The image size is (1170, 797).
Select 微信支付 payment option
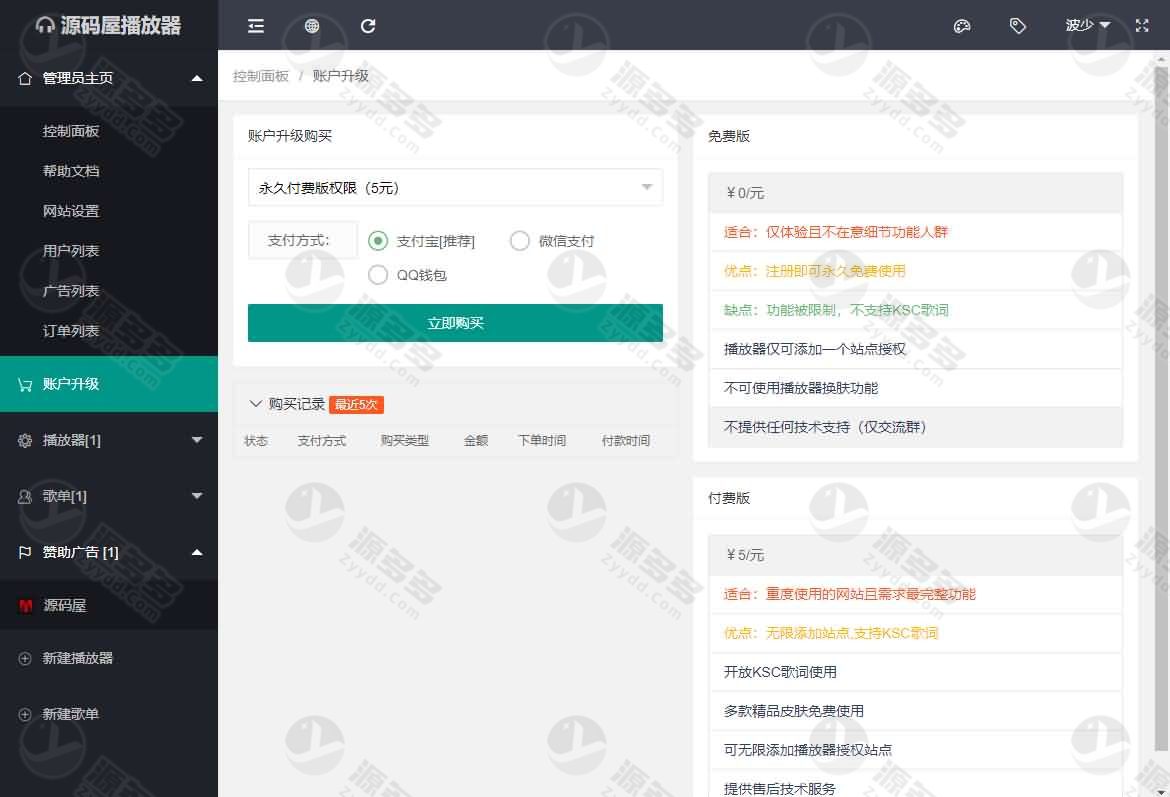point(519,241)
